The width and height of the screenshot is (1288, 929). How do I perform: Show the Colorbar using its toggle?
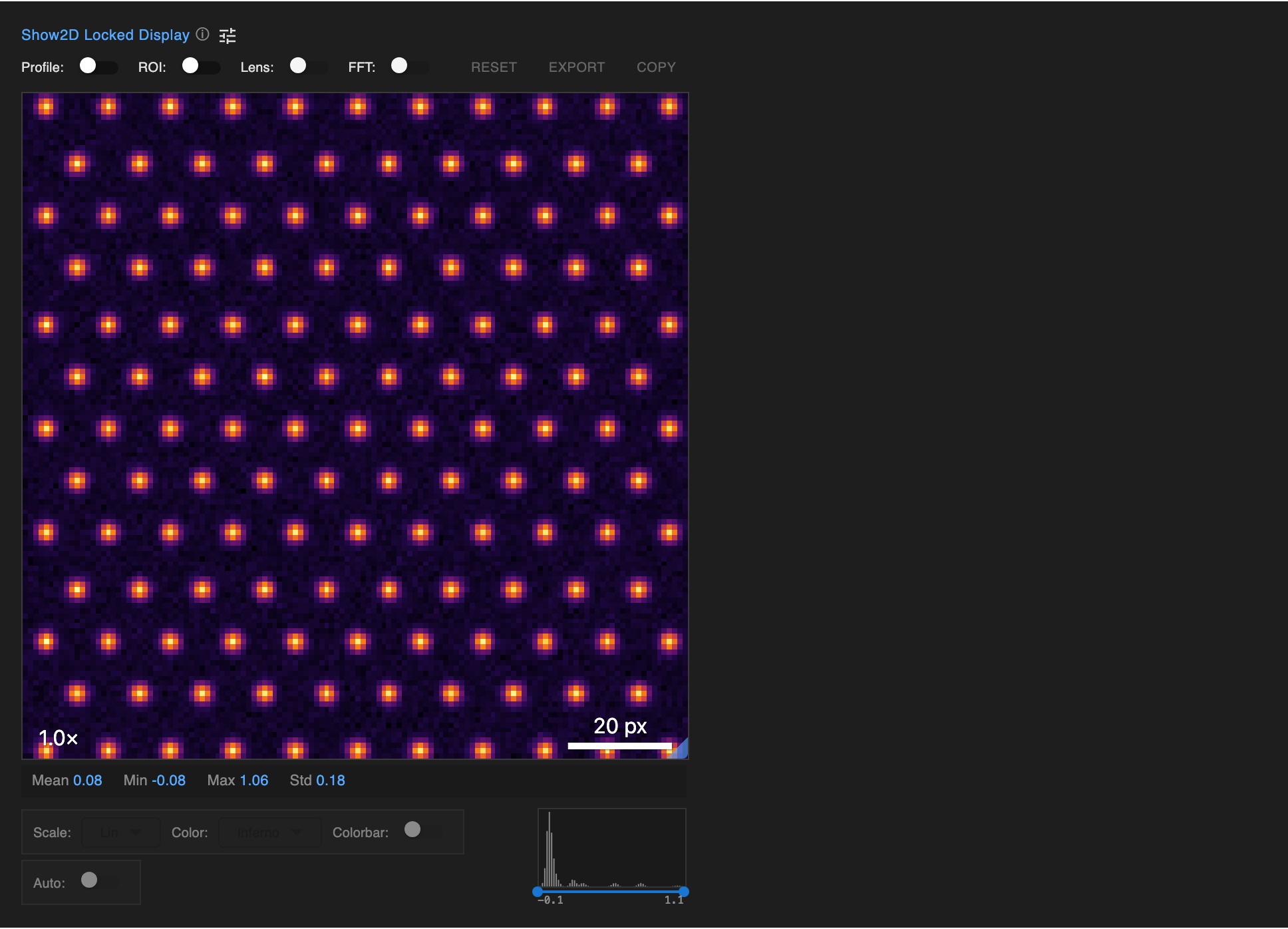point(412,830)
